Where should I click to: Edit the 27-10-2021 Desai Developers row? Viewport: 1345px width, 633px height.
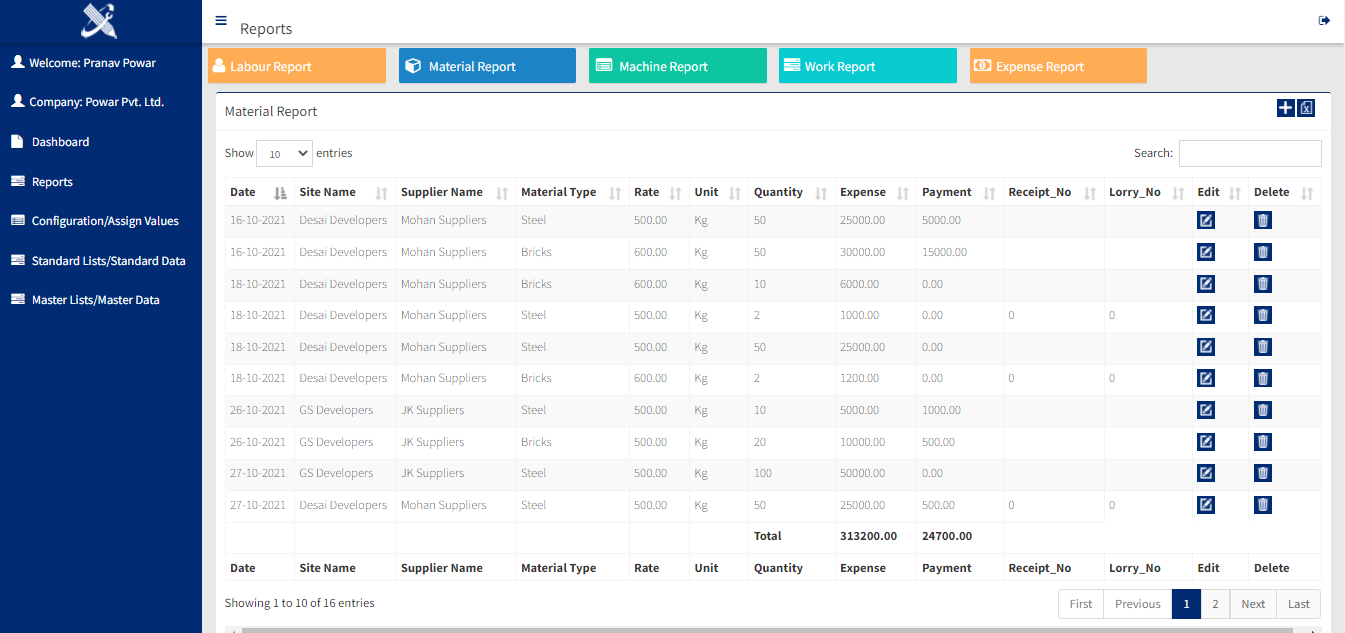pyautogui.click(x=1206, y=505)
